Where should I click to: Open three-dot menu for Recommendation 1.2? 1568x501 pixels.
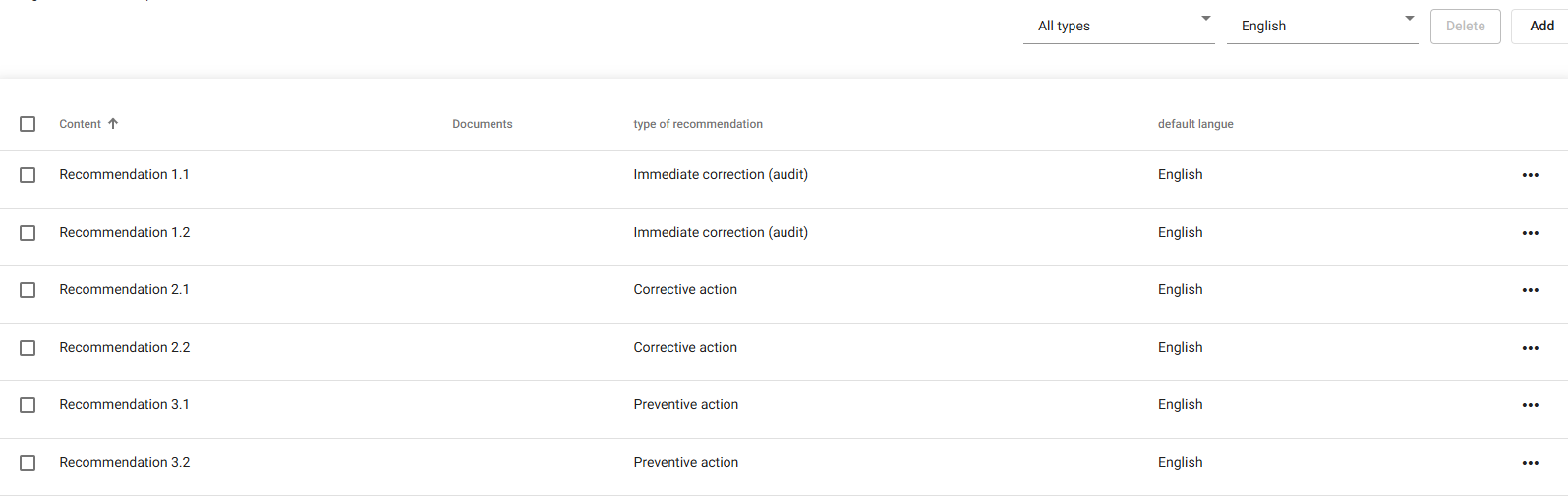pos(1530,233)
